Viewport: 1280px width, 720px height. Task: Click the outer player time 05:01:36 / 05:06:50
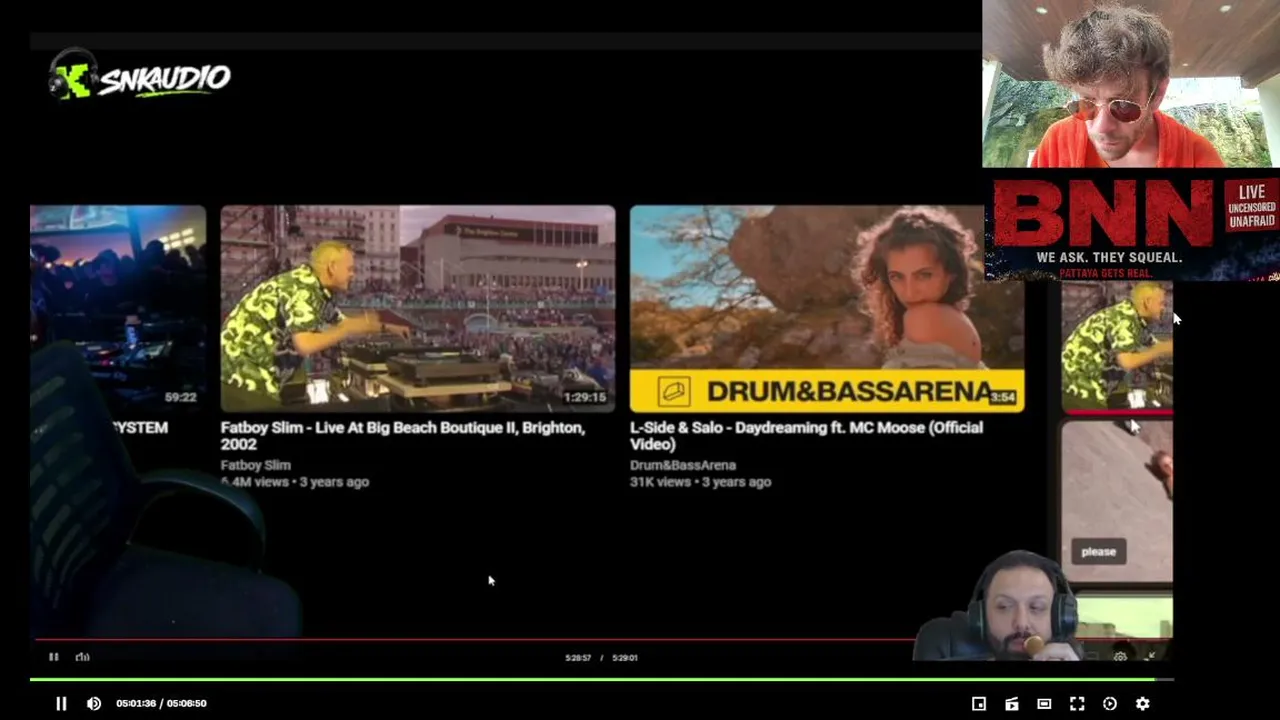pos(161,703)
